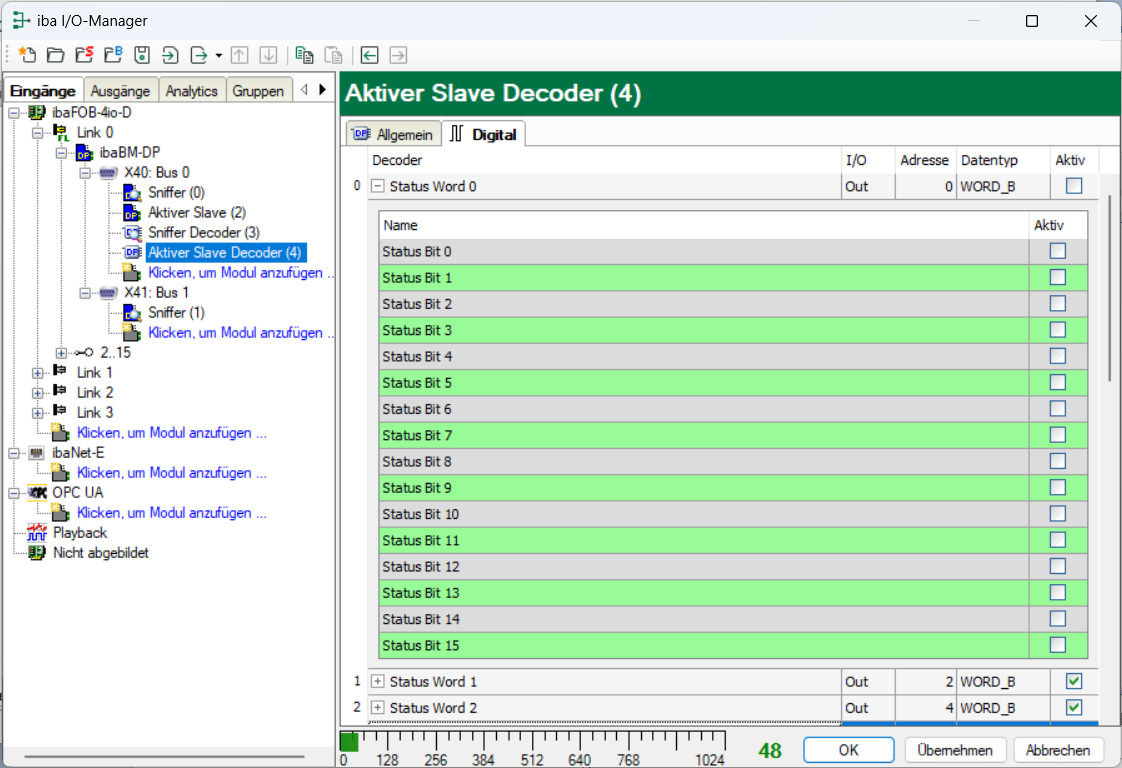Click add-module link under ibaNet-E
The image size is (1122, 768).
(x=172, y=473)
